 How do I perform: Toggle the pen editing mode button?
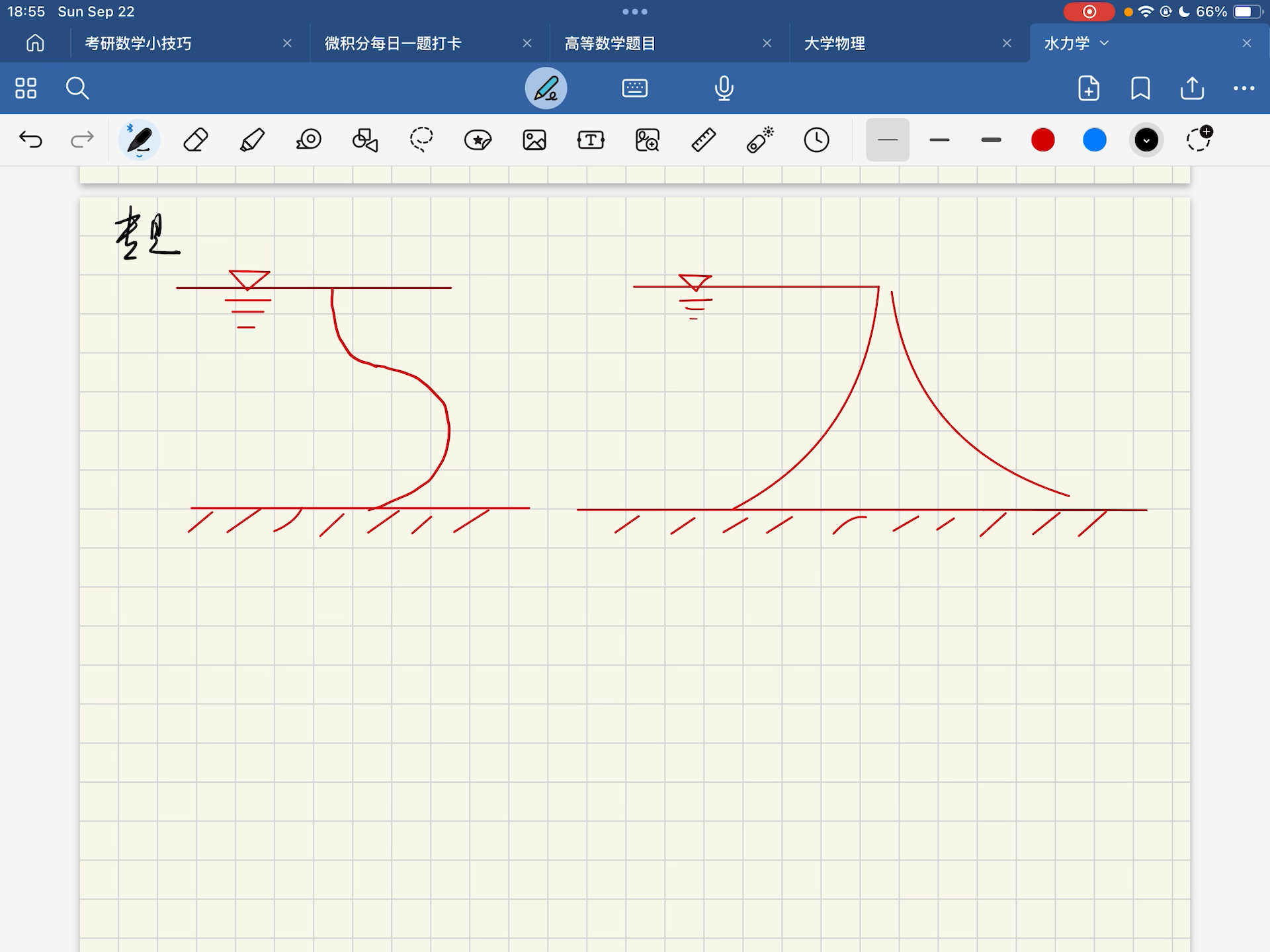546,88
